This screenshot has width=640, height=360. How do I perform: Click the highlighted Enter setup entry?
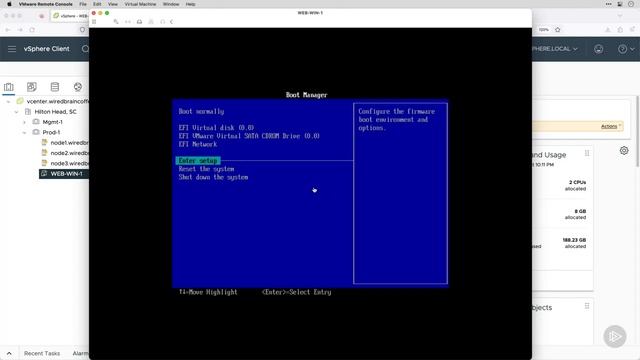click(198, 161)
